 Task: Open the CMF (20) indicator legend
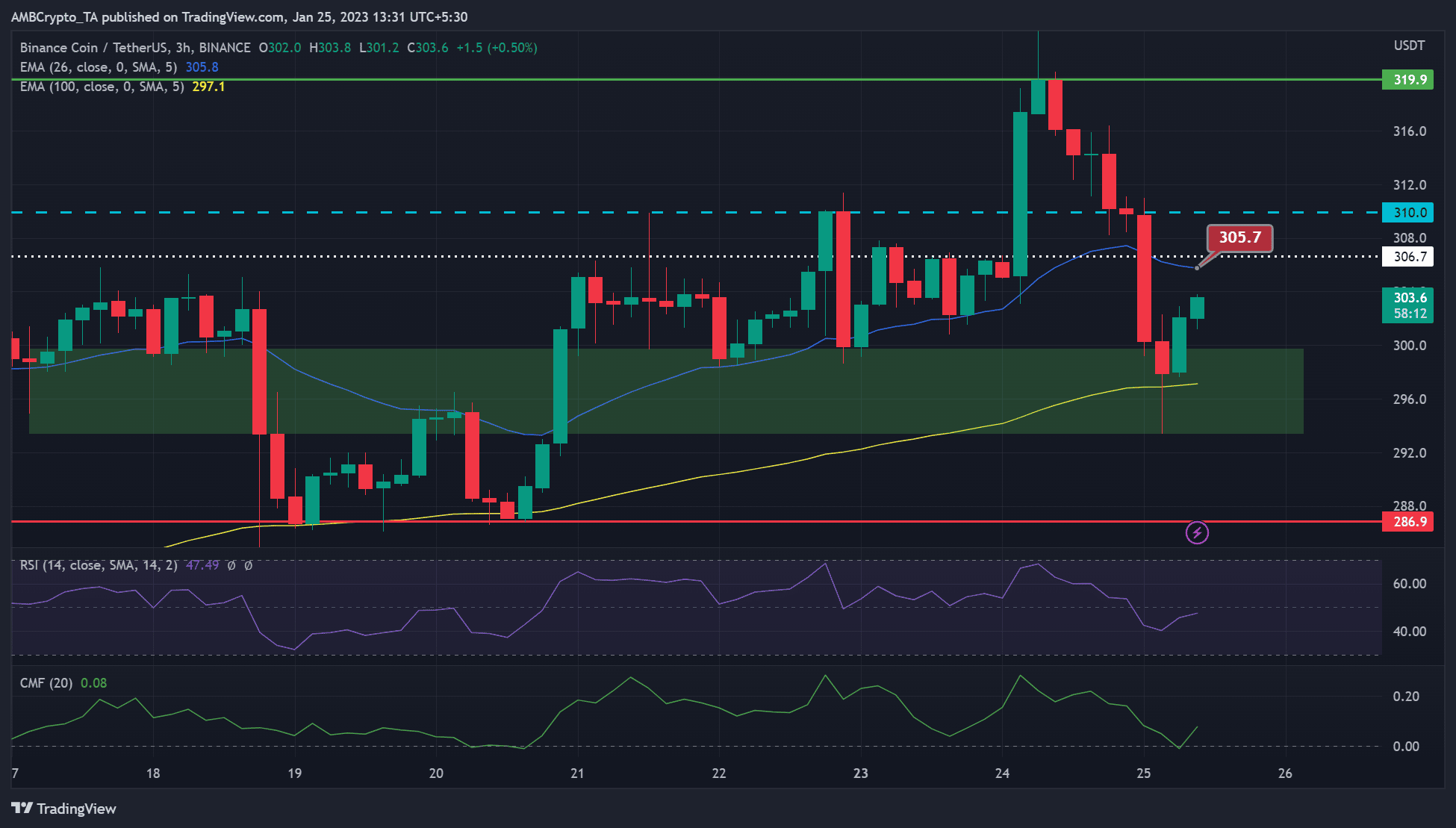coord(63,683)
